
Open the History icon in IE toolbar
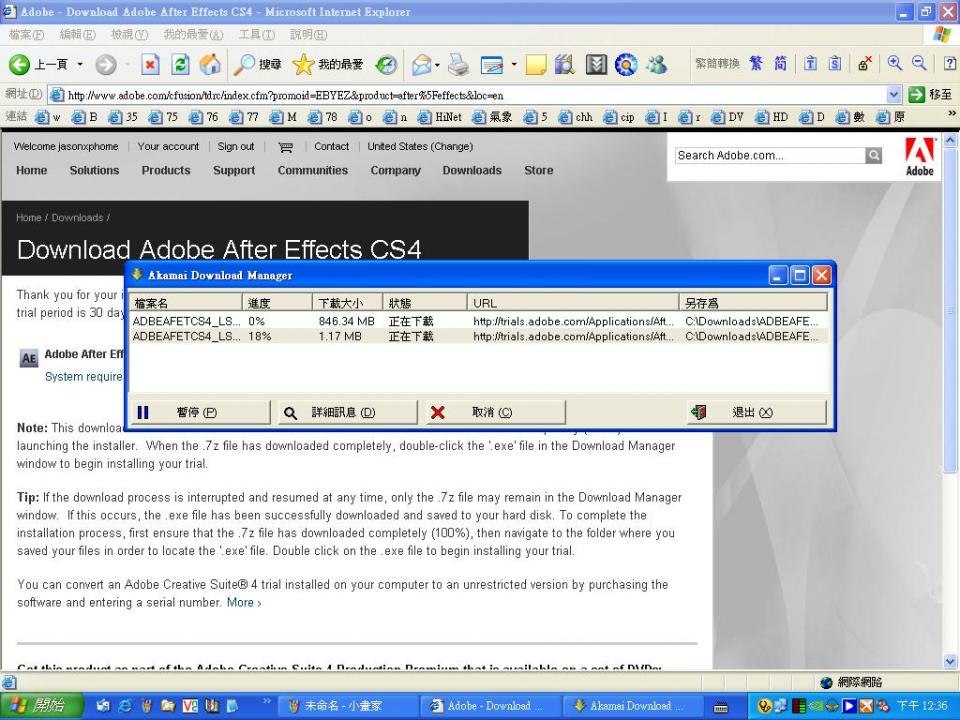386,65
